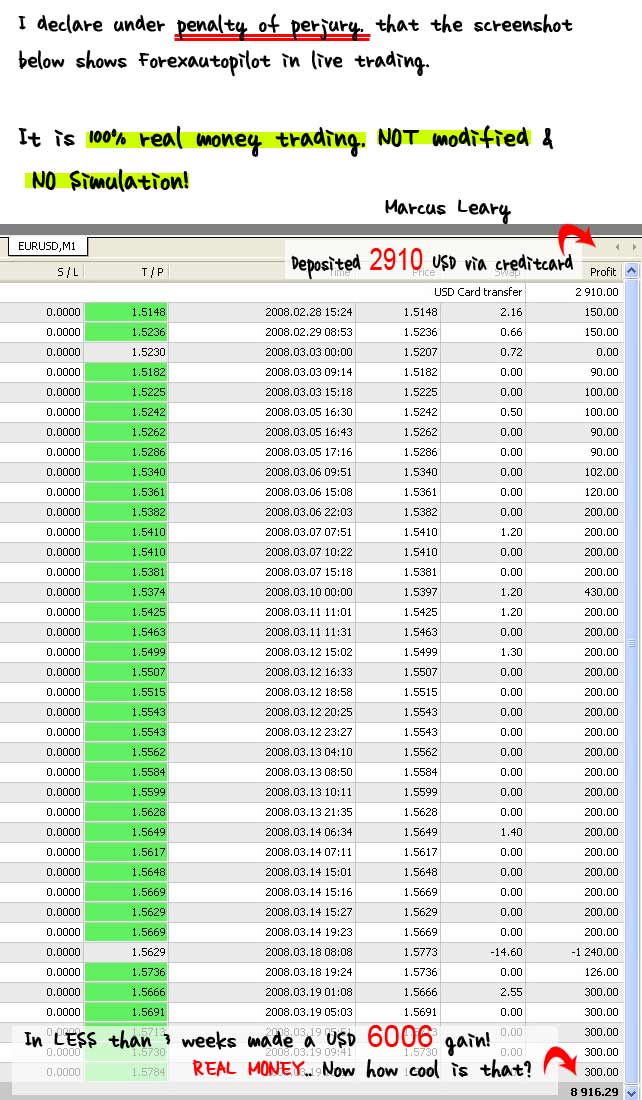Click swap value 0.72
The width and height of the screenshot is (642, 1100).
511,351
